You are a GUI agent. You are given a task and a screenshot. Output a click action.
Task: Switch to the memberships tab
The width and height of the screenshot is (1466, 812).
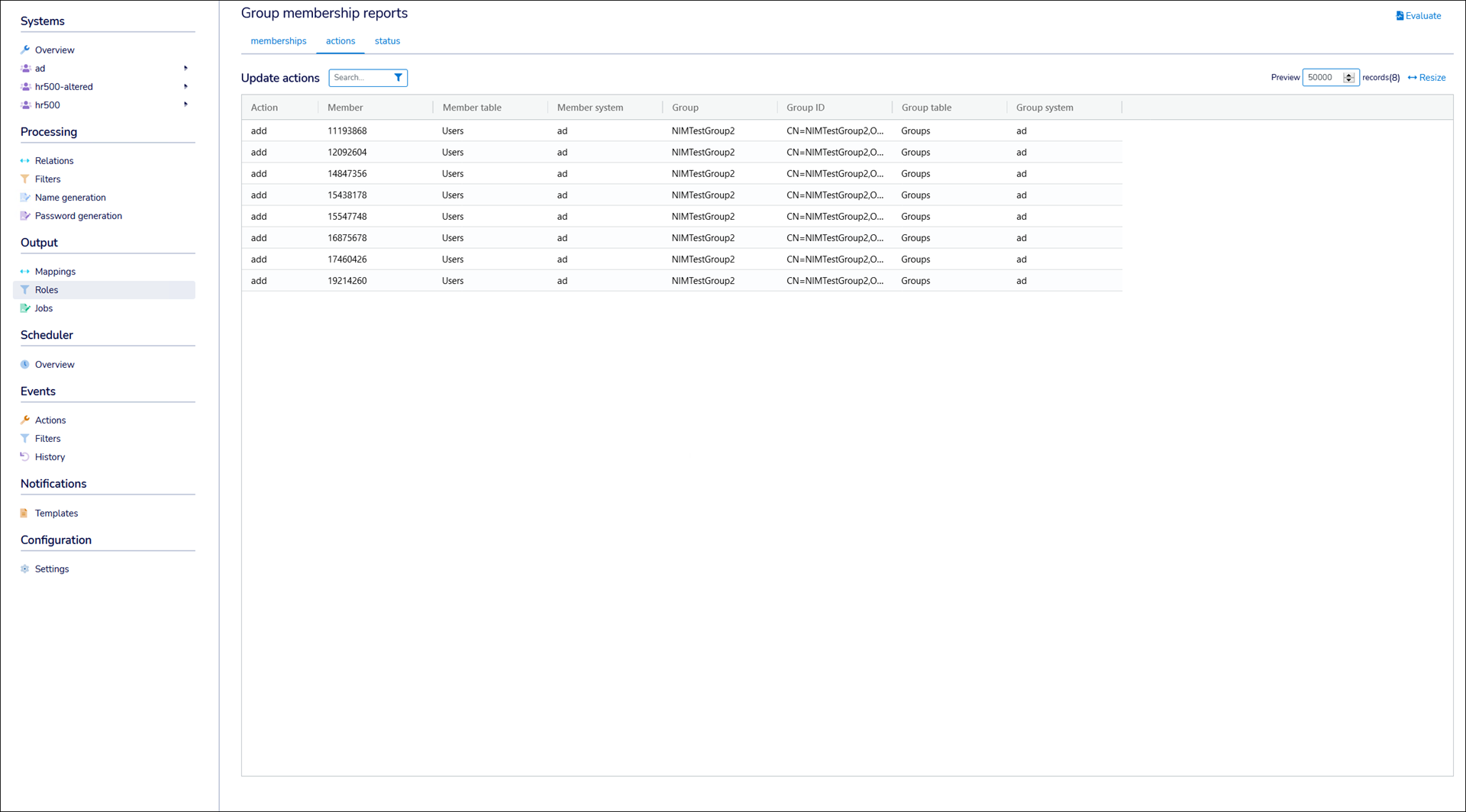click(278, 41)
